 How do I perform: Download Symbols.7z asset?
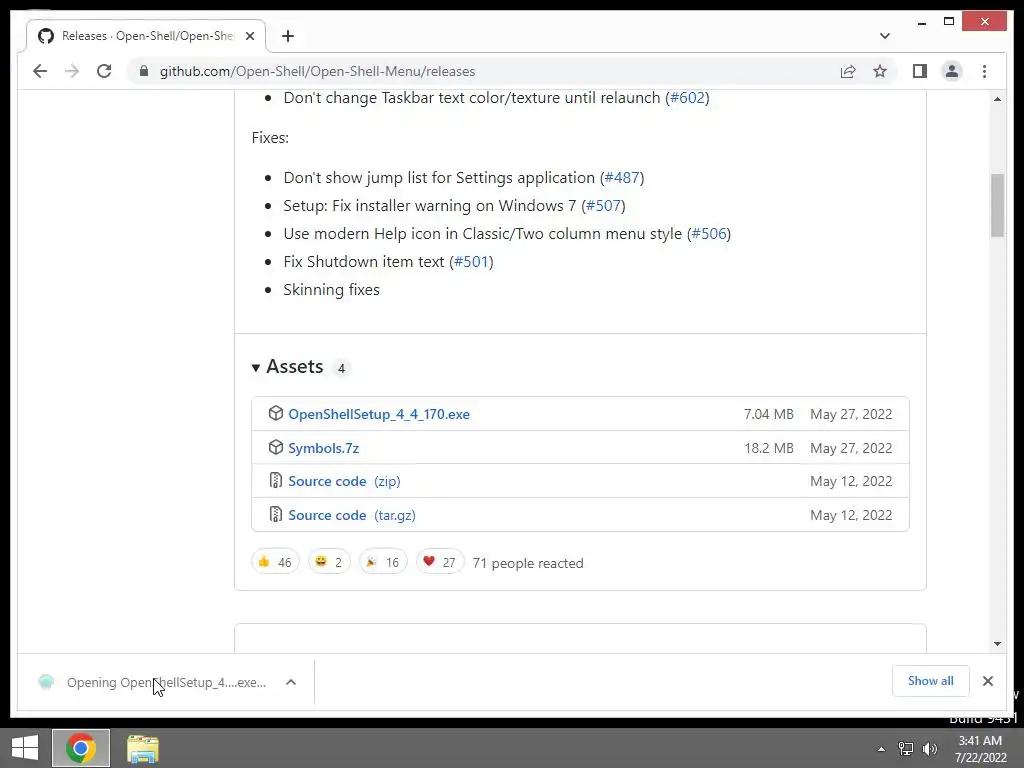coord(323,448)
